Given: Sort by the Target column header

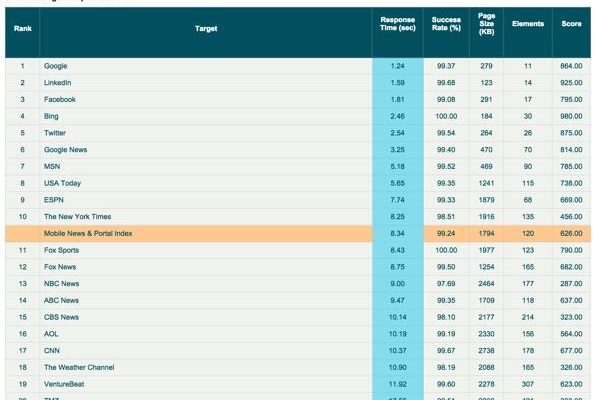Looking at the screenshot, I should pos(205,29).
